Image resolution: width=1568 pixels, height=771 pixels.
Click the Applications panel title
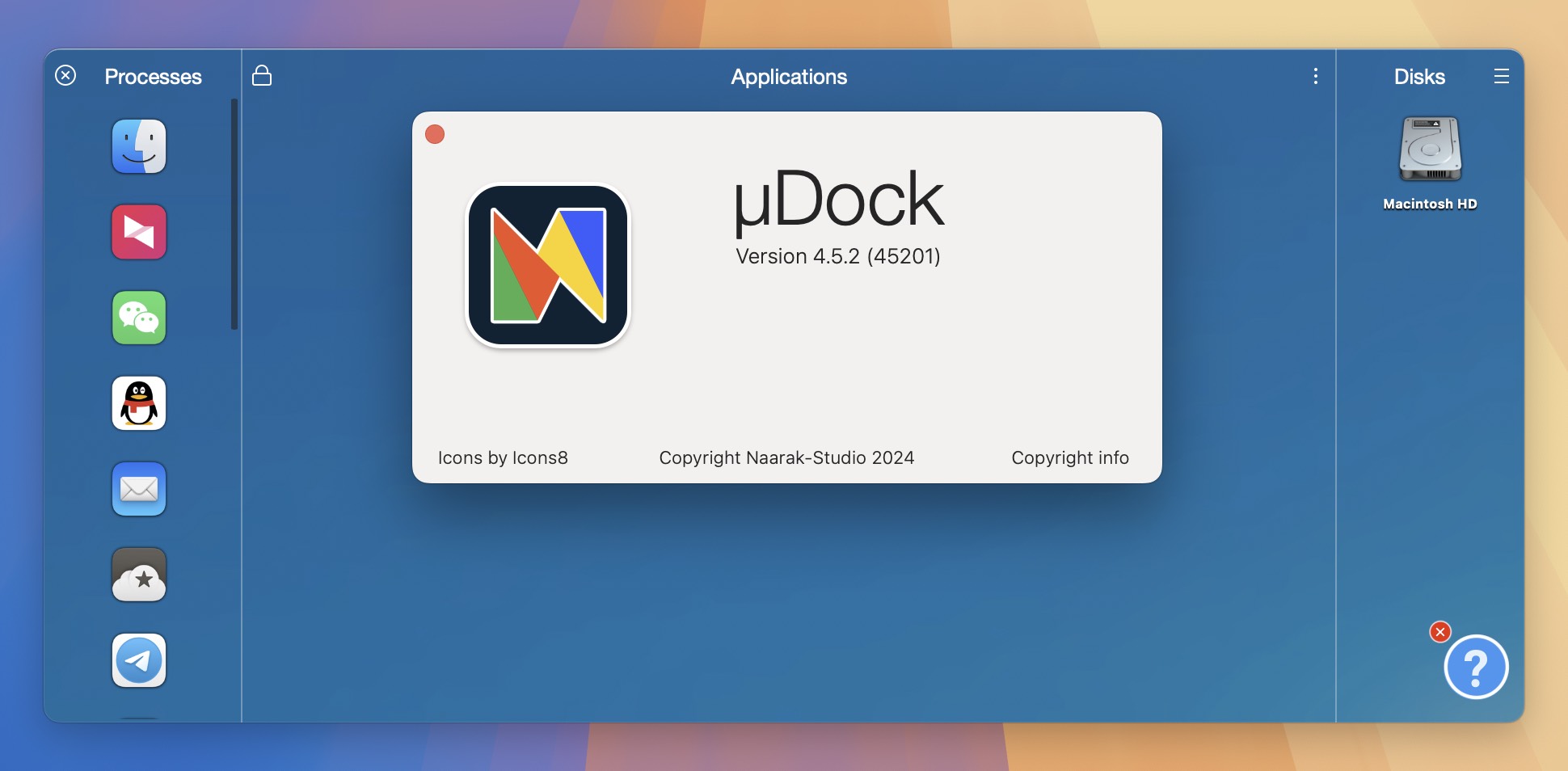point(789,77)
